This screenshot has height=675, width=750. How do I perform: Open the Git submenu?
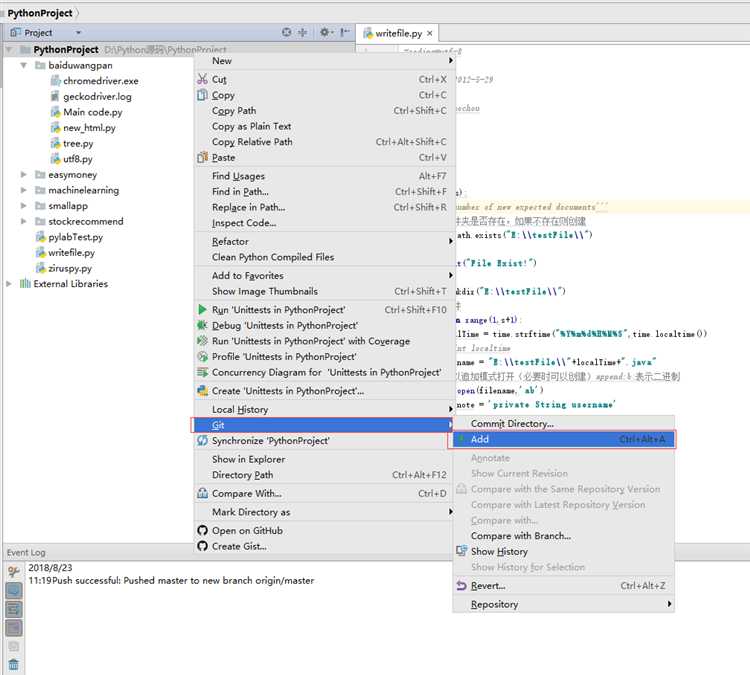(x=322, y=425)
